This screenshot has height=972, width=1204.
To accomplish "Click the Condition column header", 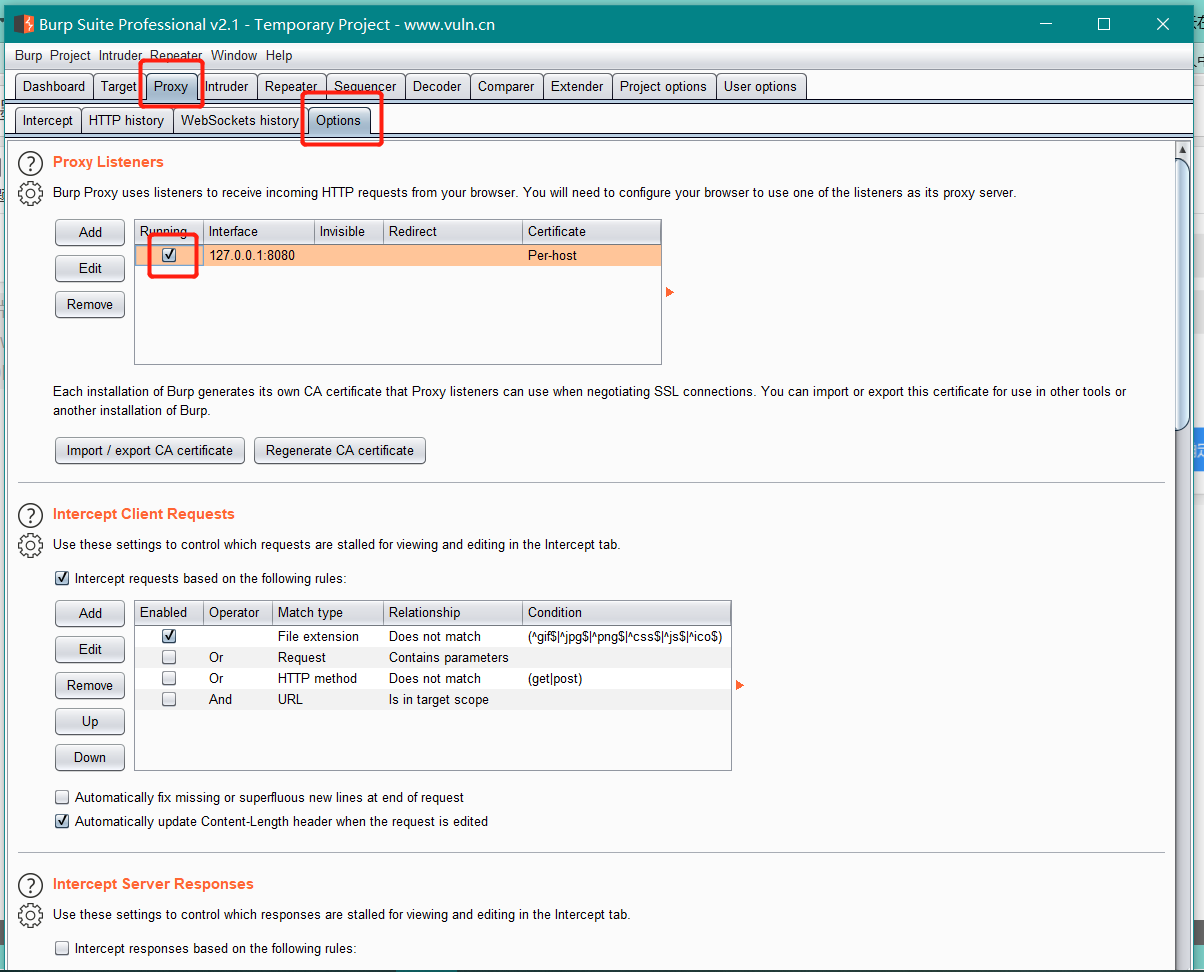I will [627, 613].
